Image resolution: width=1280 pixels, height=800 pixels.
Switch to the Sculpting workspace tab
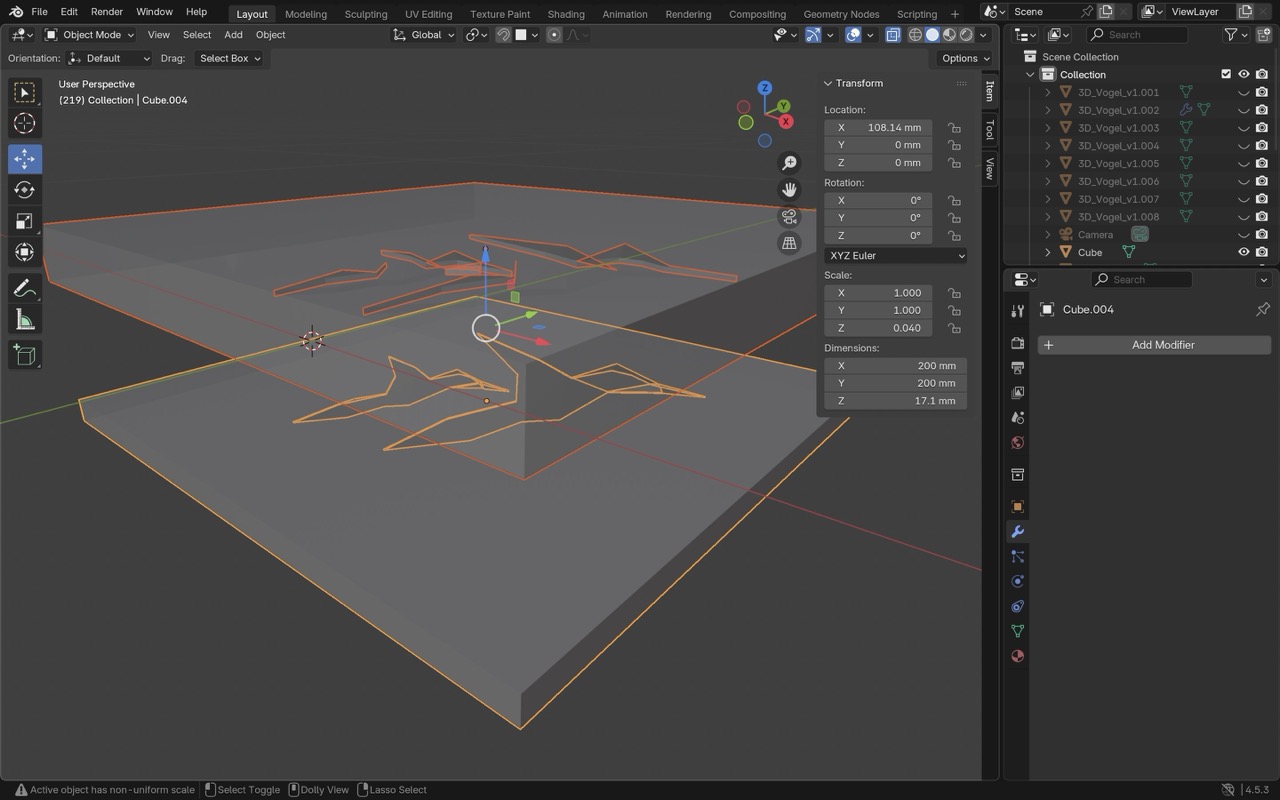tap(365, 14)
